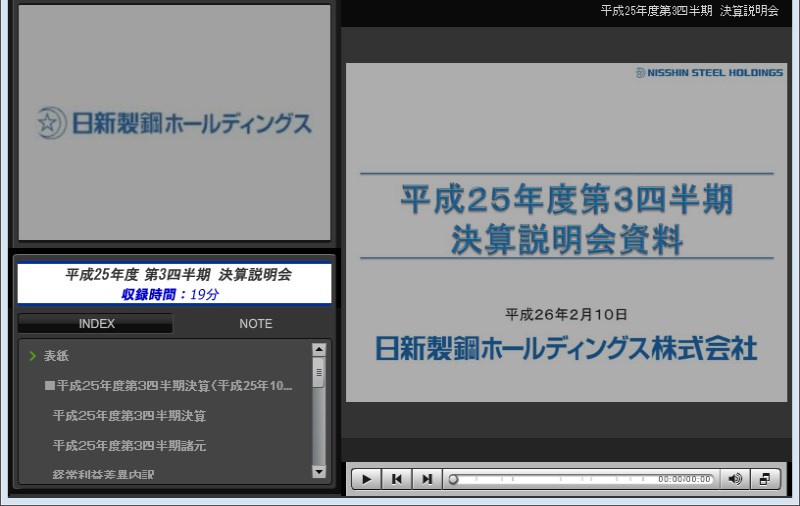The height and width of the screenshot is (506, 800).
Task: Click the index list scrollbar thumb
Action: [319, 372]
